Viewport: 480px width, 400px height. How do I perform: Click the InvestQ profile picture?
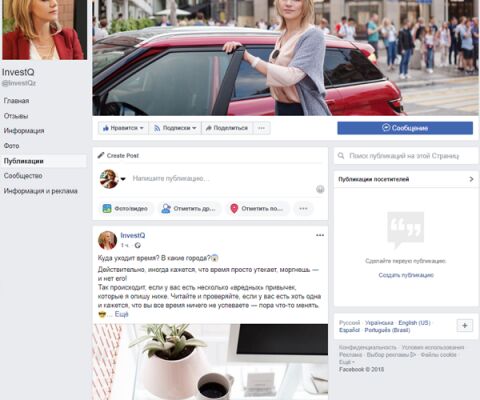pos(44,29)
